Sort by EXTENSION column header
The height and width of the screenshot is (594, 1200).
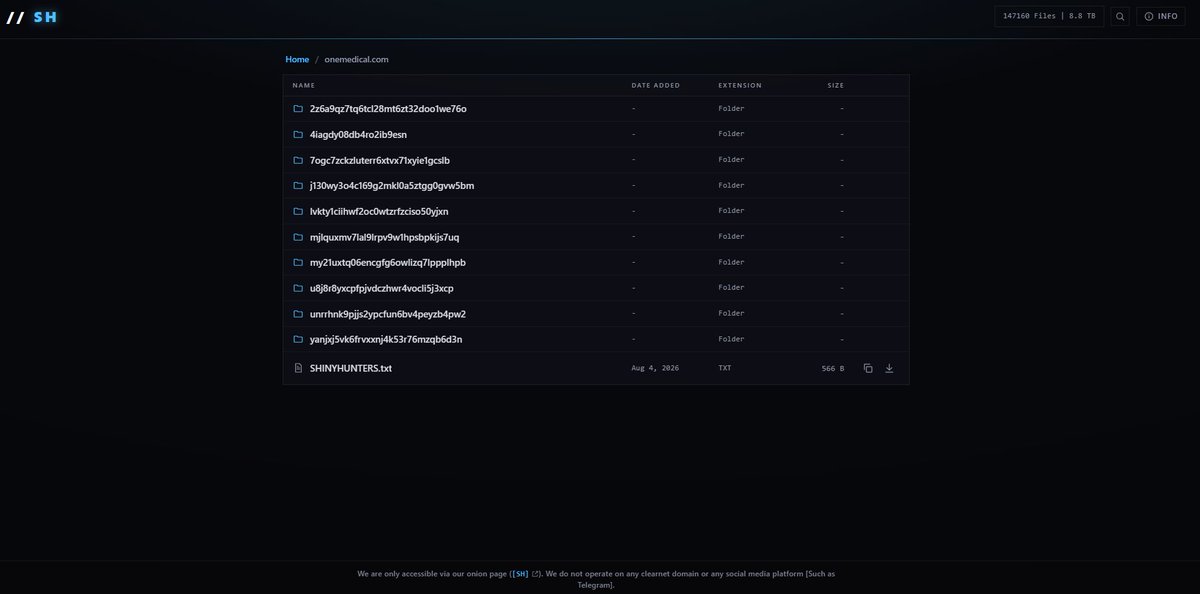(x=740, y=85)
